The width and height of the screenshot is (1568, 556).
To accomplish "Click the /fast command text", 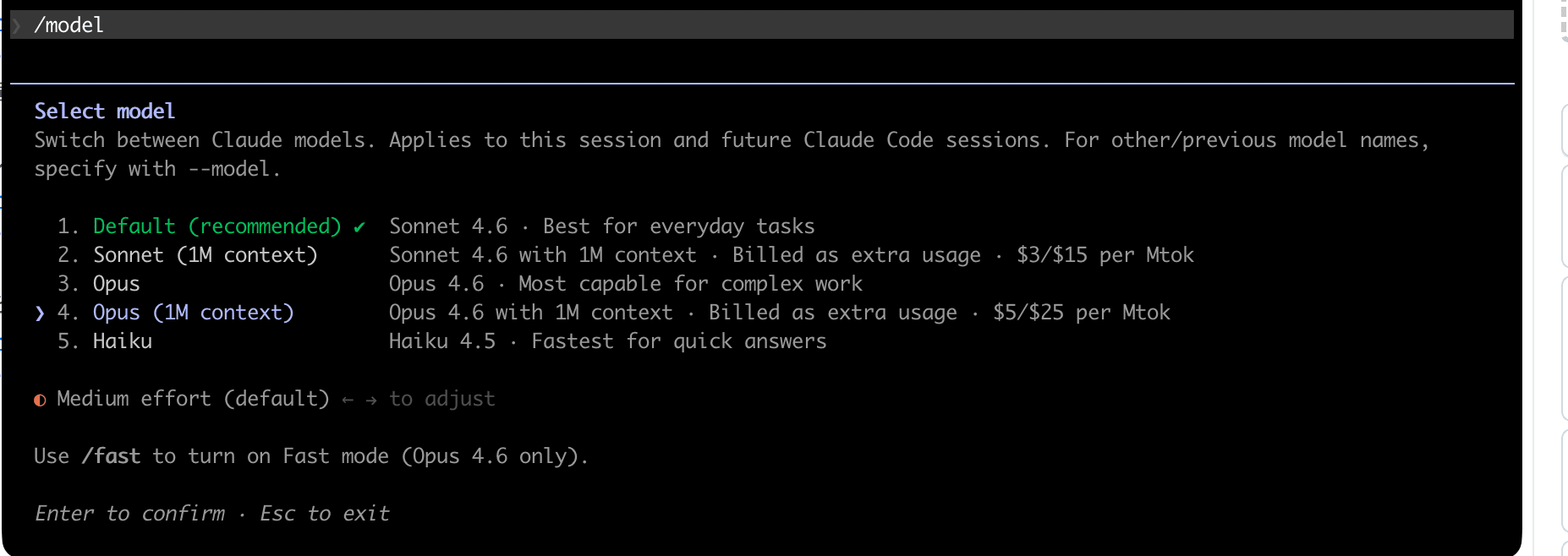I will pos(111,456).
